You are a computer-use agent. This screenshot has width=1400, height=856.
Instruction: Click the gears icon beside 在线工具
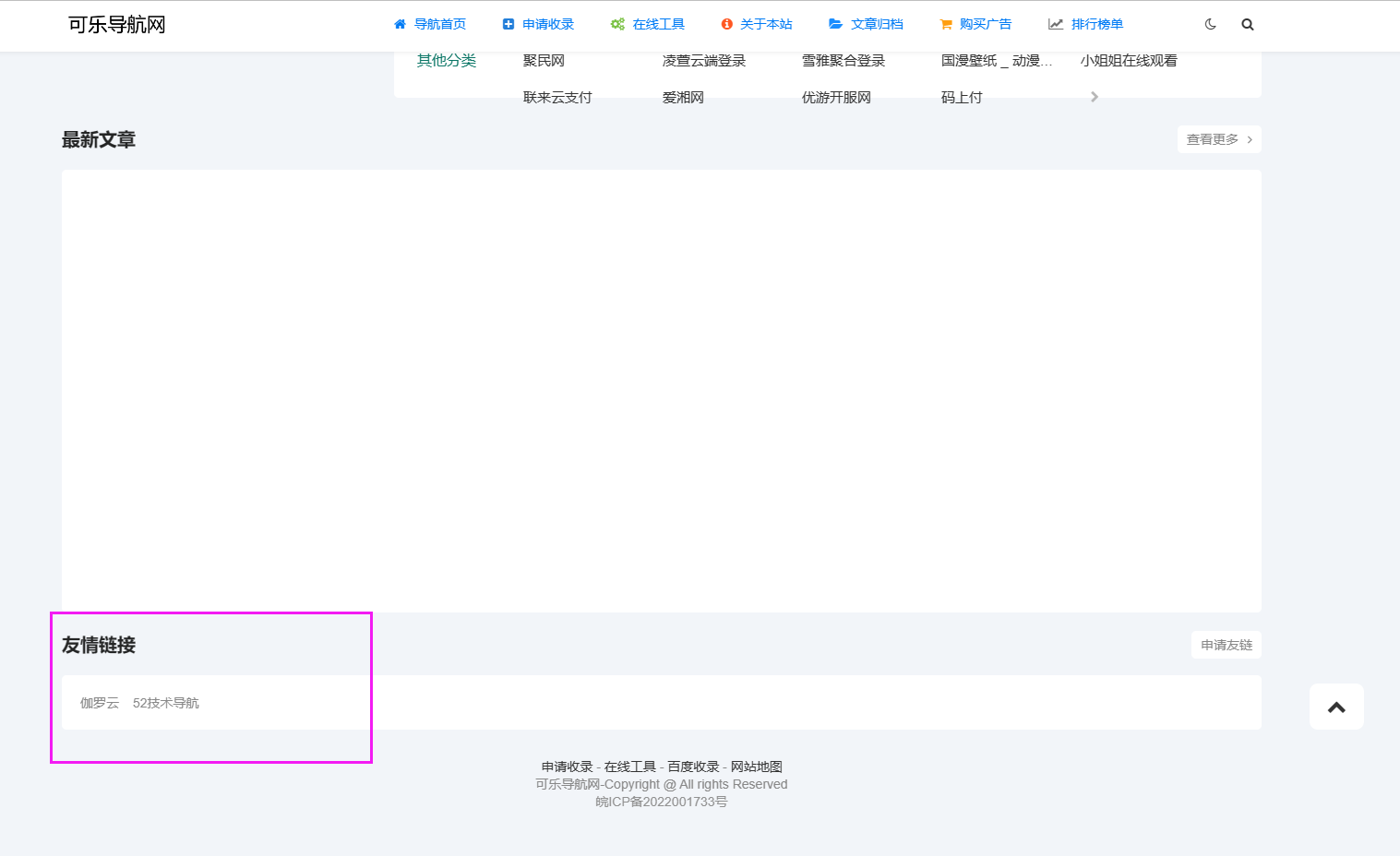[617, 25]
